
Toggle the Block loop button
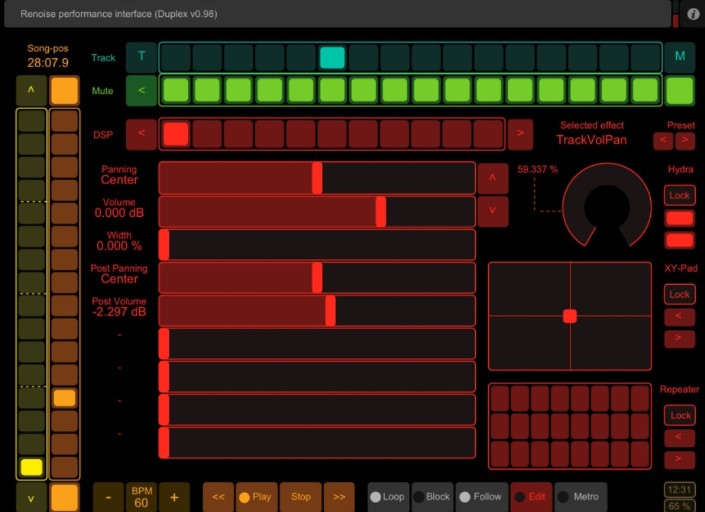click(433, 497)
